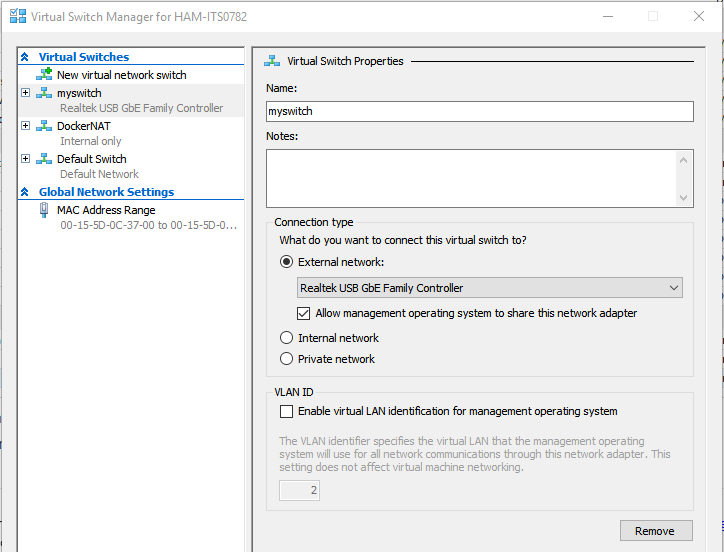
Task: Uncheck Allow management operating system sharing
Action: click(303, 313)
